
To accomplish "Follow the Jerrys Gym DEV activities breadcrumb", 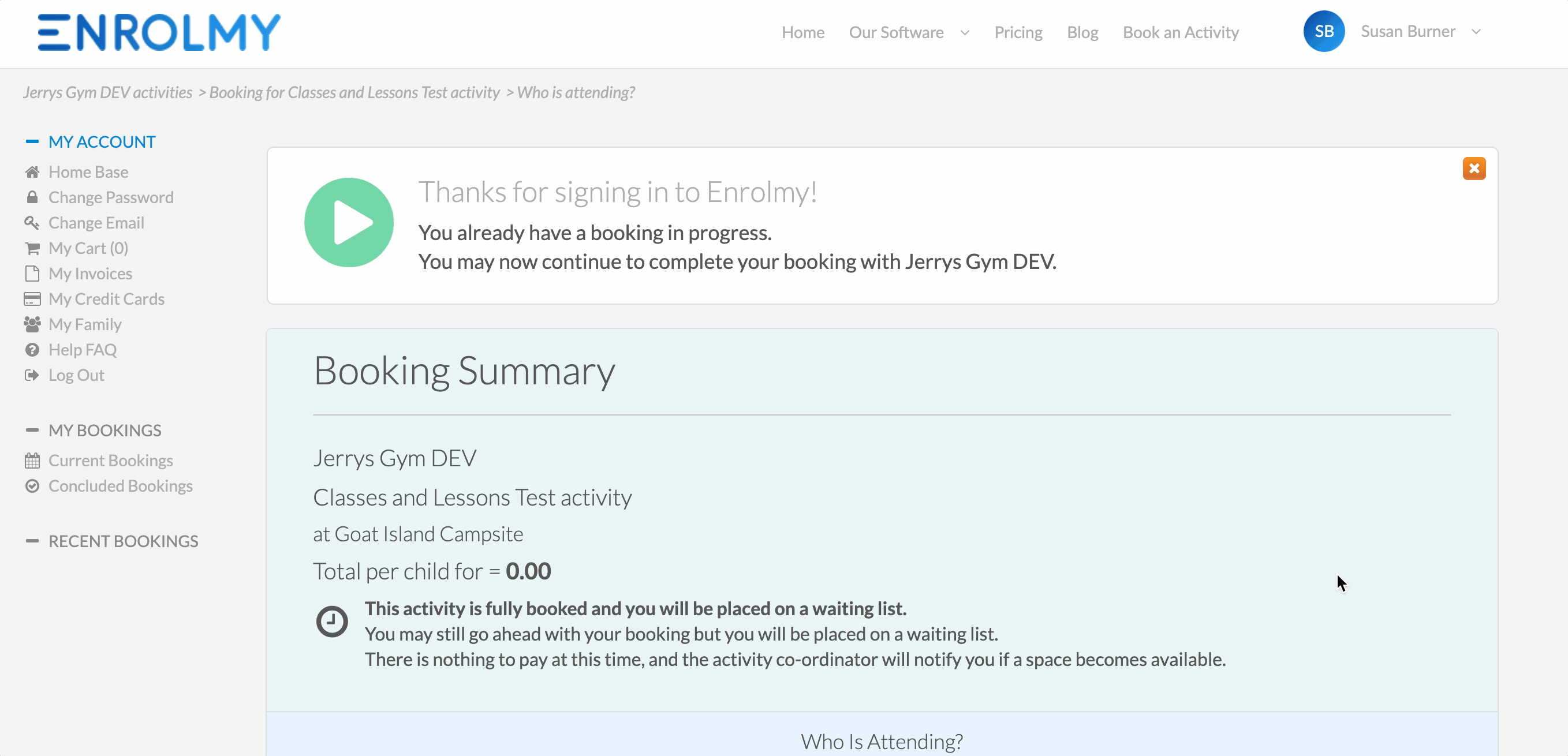I will click(108, 92).
